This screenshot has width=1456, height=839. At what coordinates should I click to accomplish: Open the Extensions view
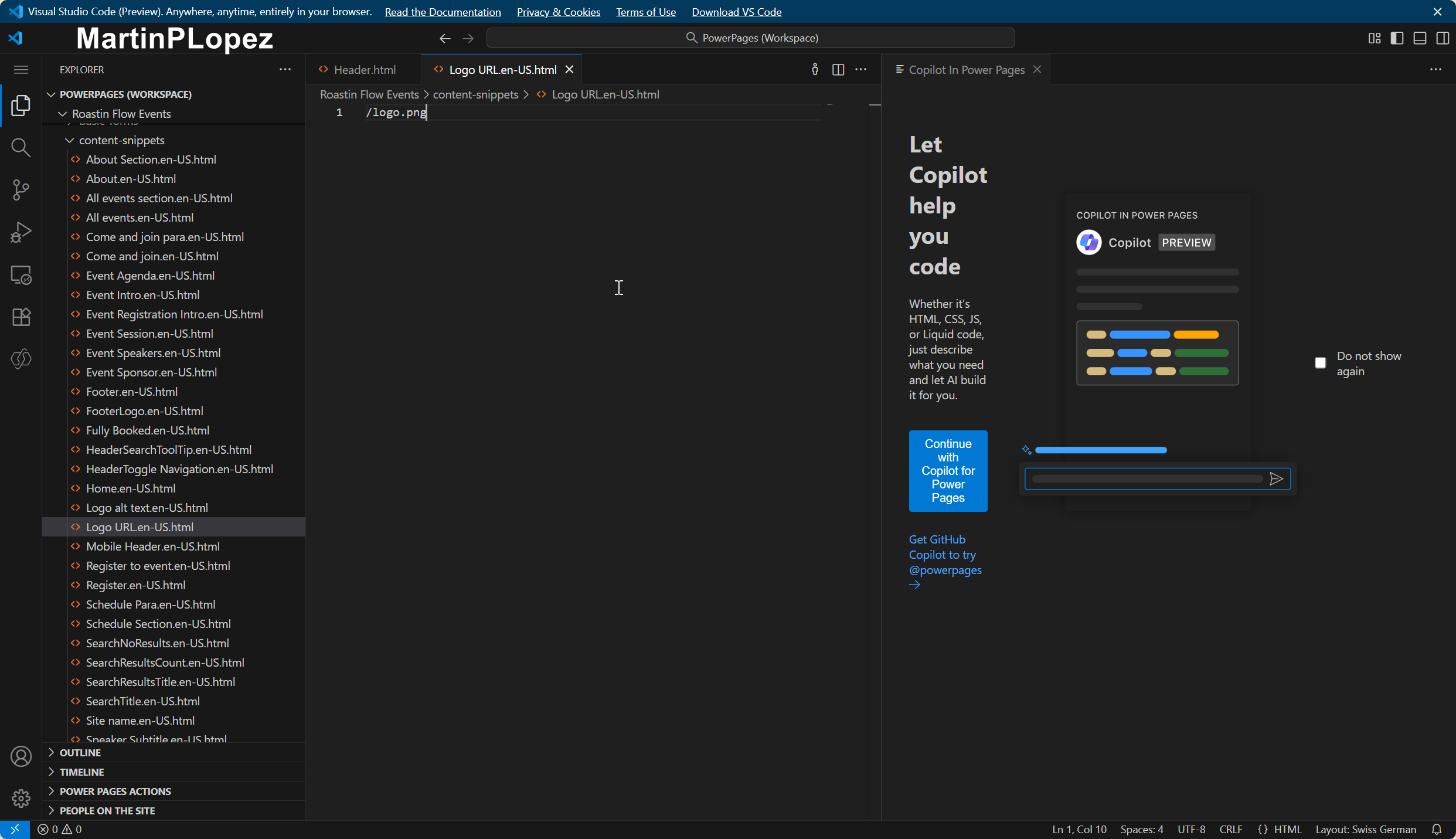point(21,317)
